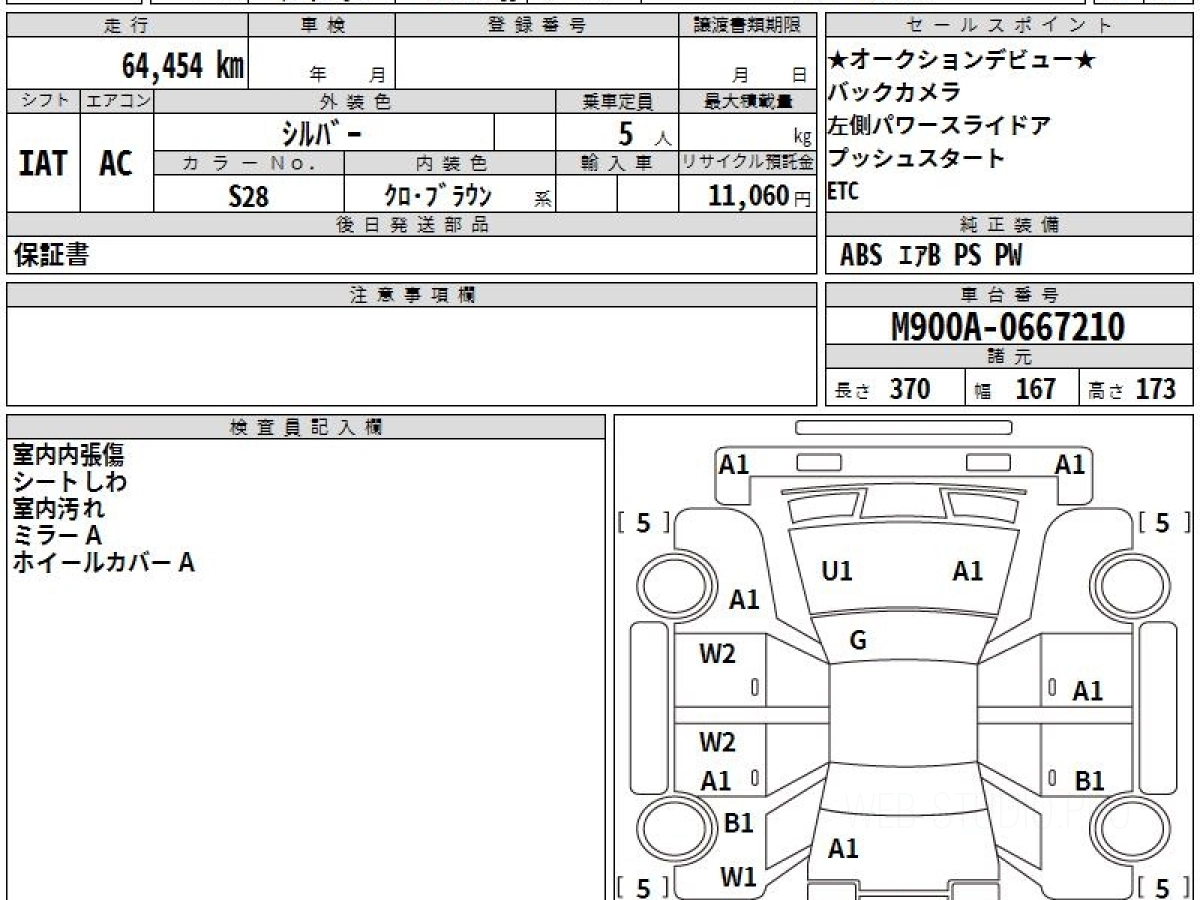Image resolution: width=1200 pixels, height=900 pixels.
Task: Select the A1 mark beside U1 on hood
Action: pyautogui.click(x=967, y=571)
